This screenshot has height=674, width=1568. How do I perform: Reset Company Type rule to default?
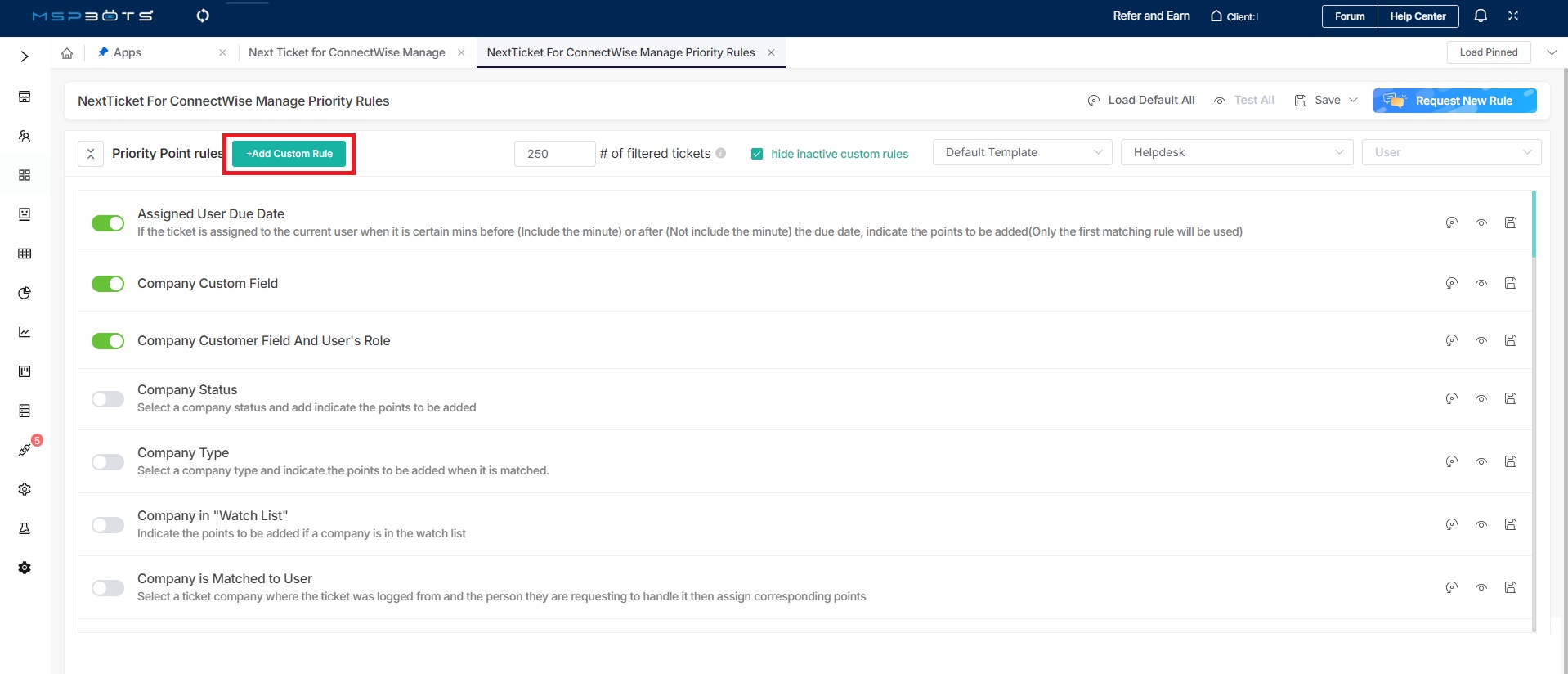click(x=1452, y=461)
